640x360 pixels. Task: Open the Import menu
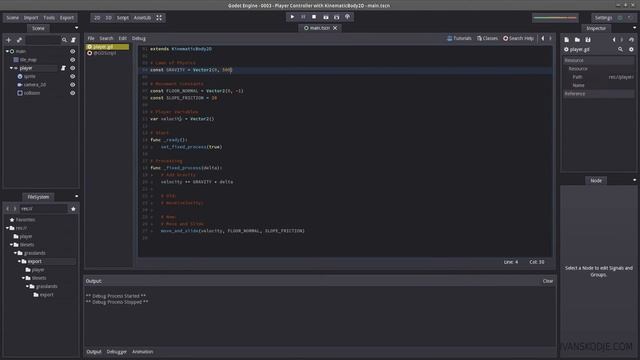(31, 18)
